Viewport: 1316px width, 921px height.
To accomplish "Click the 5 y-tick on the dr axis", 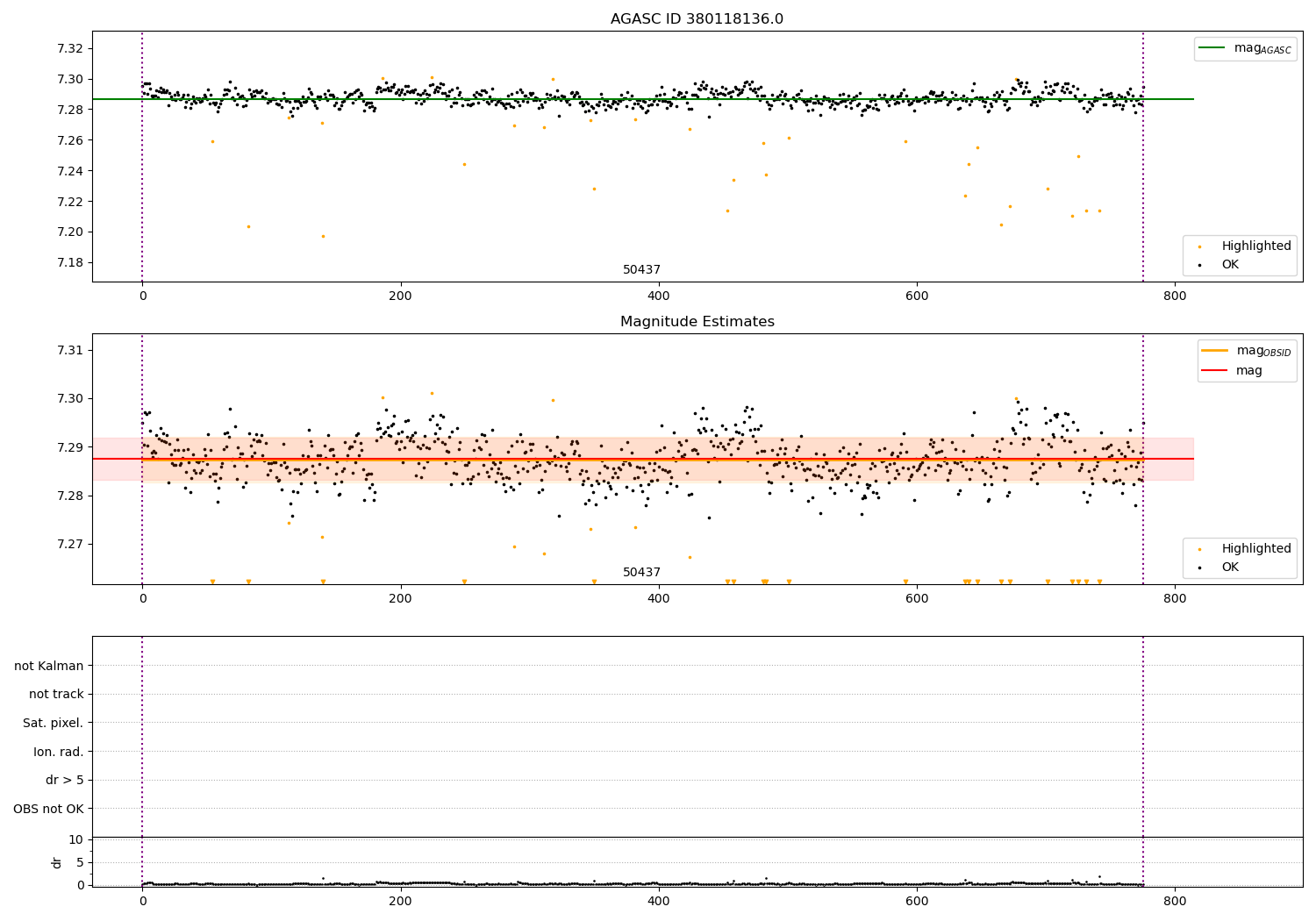I will tap(80, 862).
